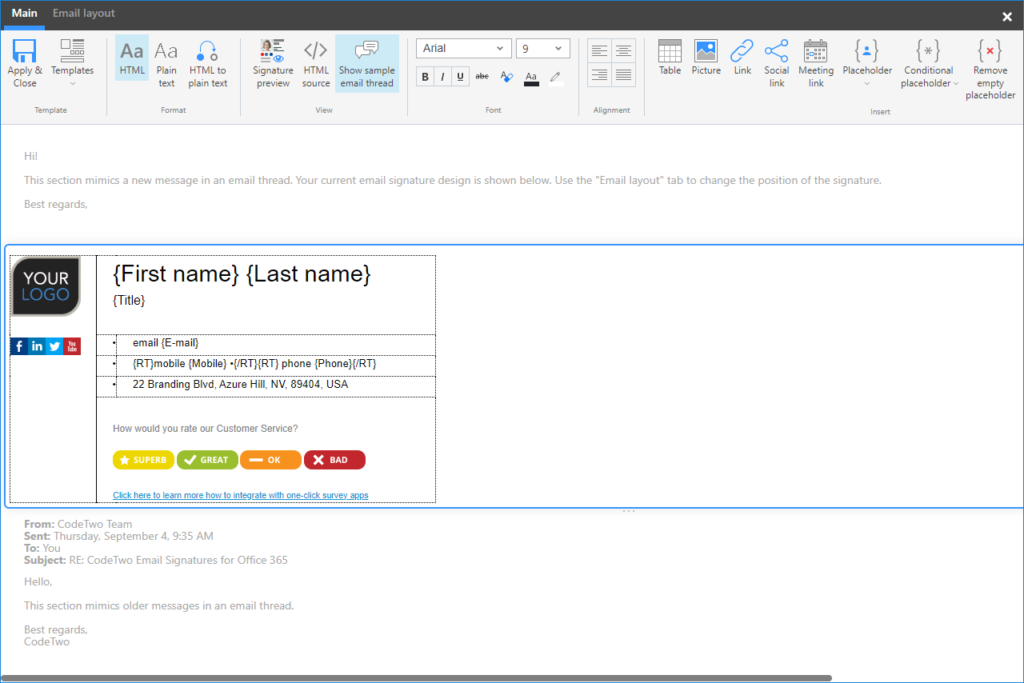
Task: Click Apply & Close
Action: (24, 60)
